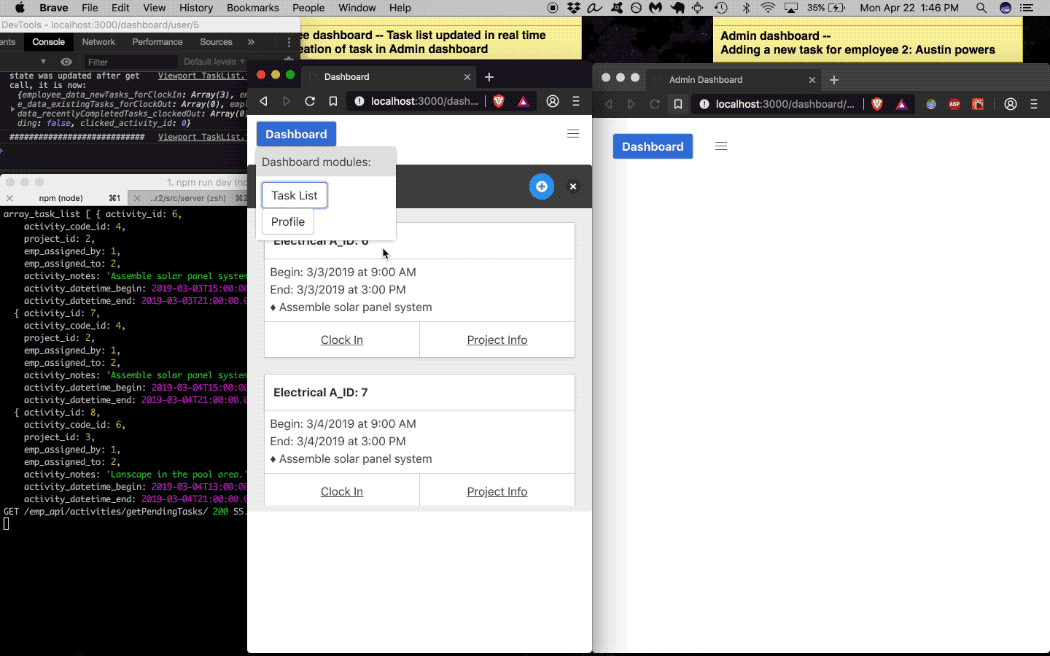The width and height of the screenshot is (1050, 656).
Task: Click the browser profile icon
Action: pyautogui.click(x=552, y=103)
